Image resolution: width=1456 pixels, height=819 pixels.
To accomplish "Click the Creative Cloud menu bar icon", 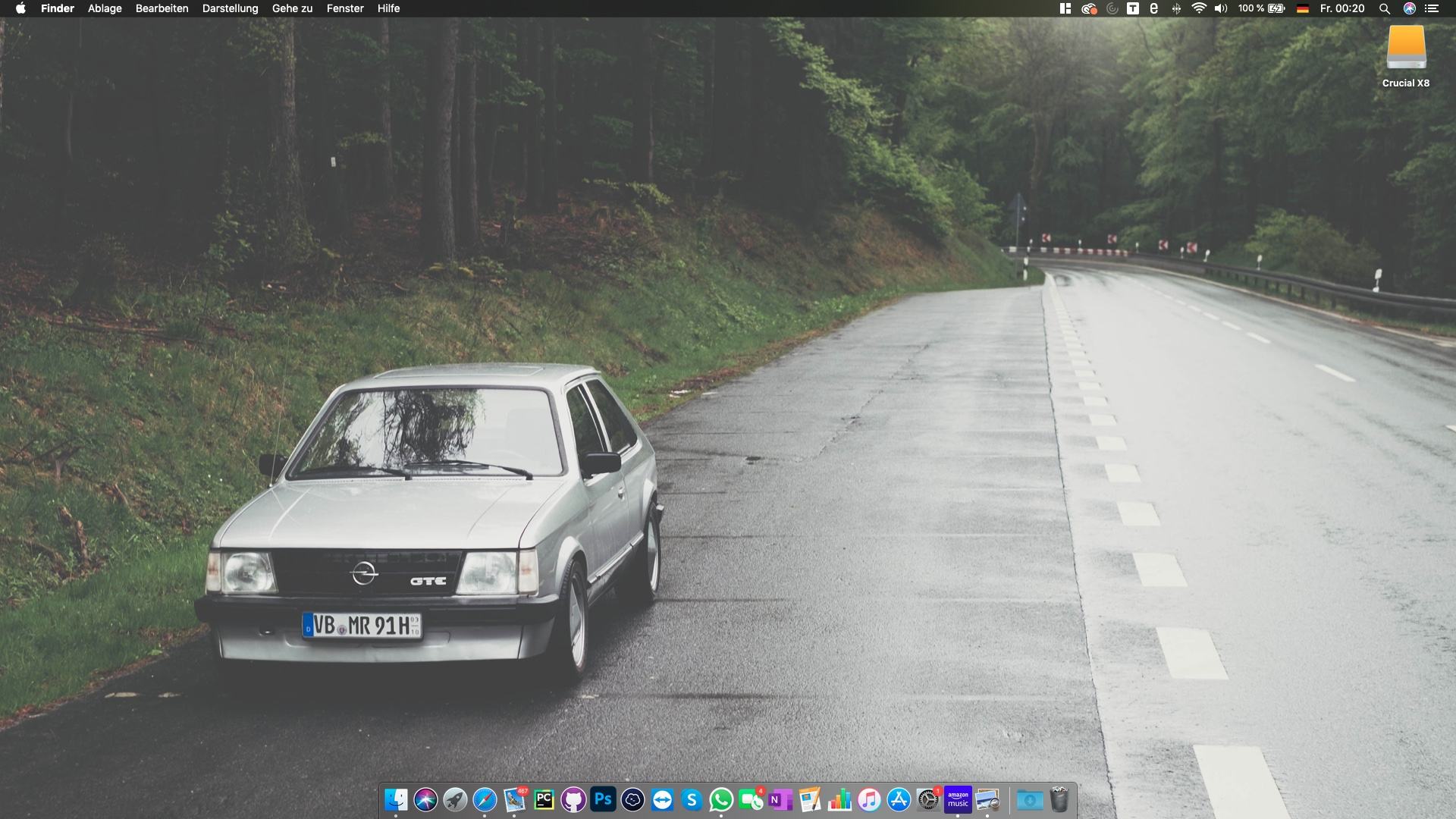I will (1089, 8).
